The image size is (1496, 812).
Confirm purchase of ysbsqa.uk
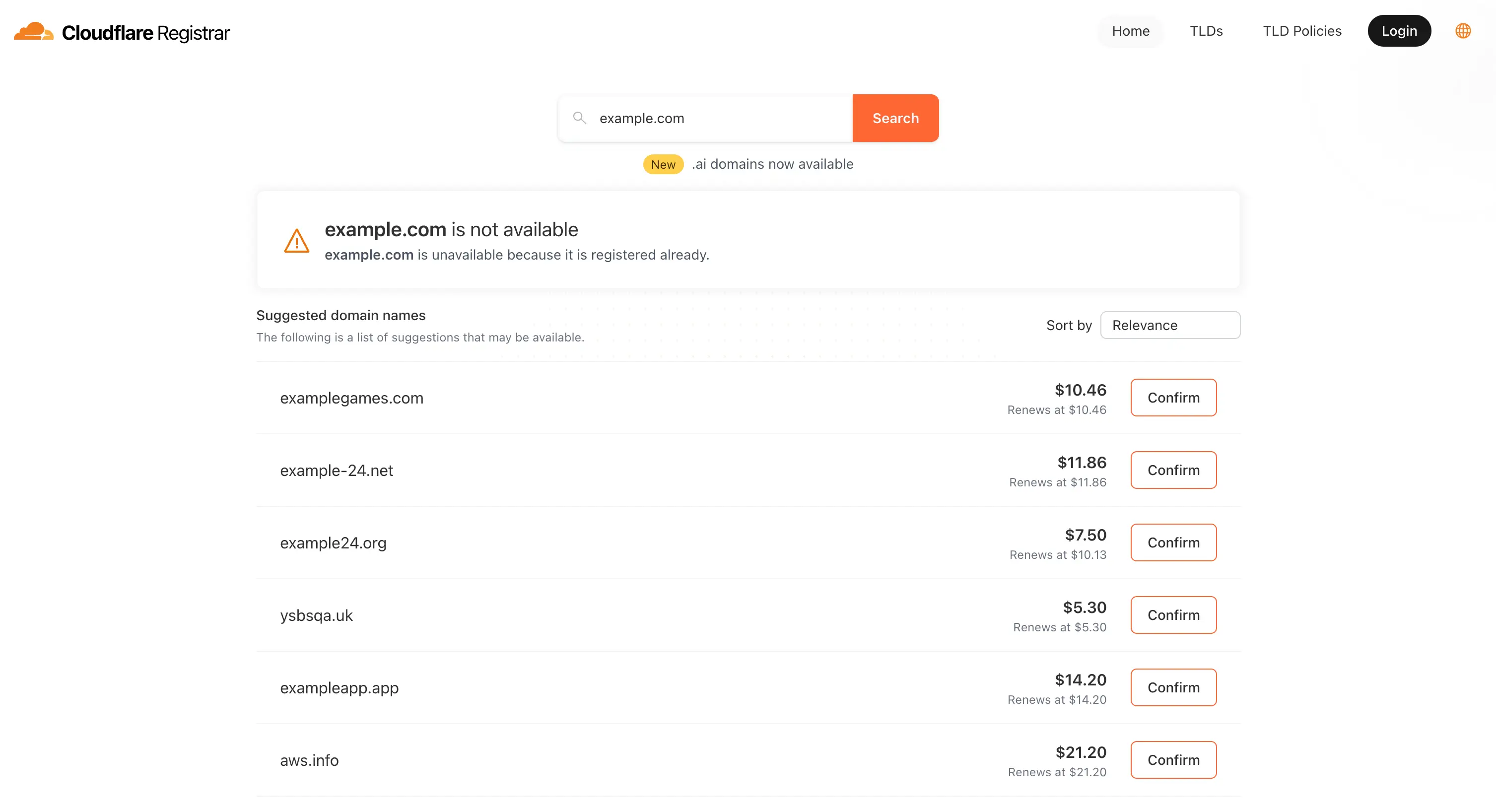point(1173,614)
